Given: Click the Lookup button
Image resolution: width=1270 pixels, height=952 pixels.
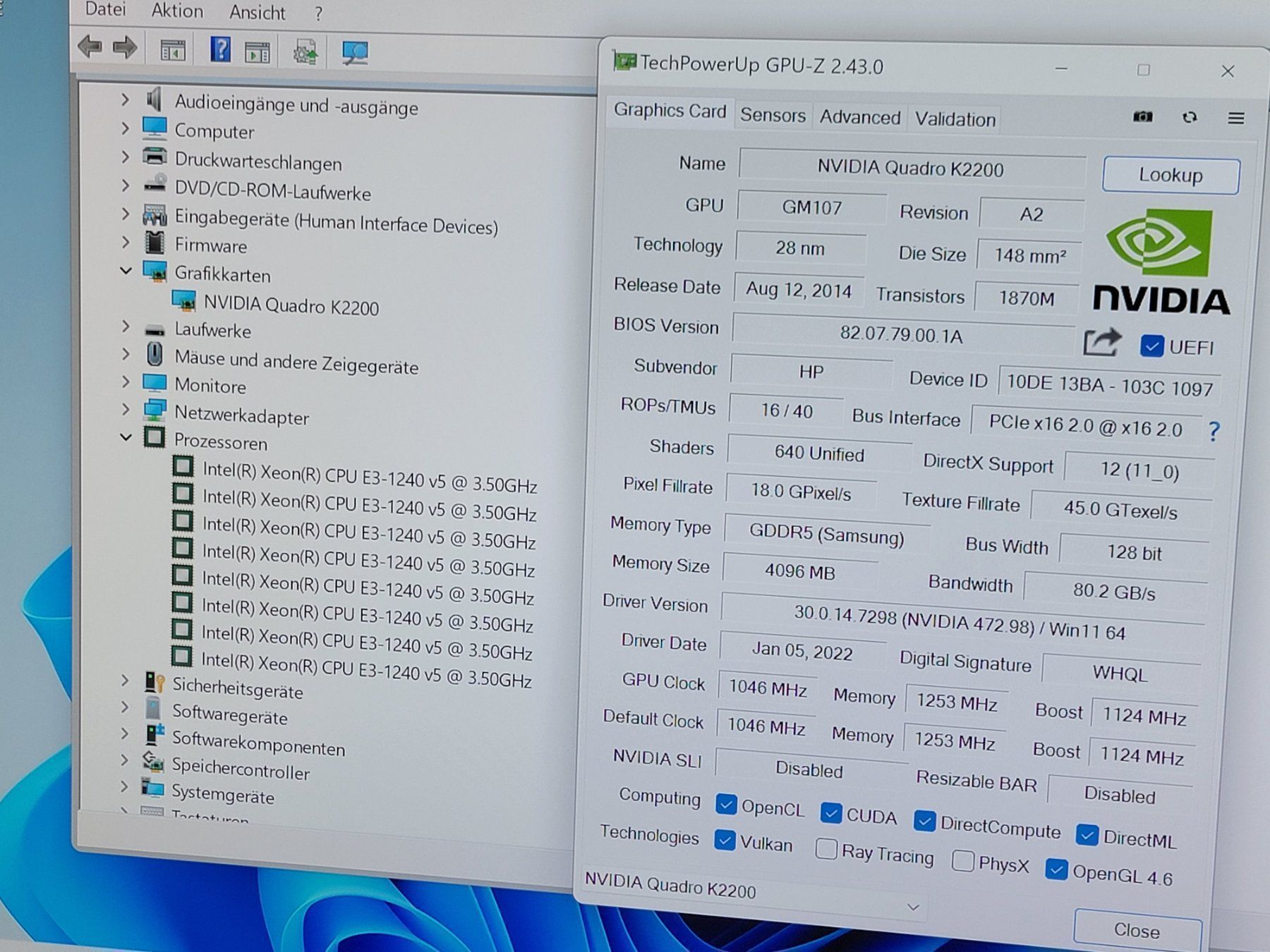Looking at the screenshot, I should click(x=1171, y=175).
